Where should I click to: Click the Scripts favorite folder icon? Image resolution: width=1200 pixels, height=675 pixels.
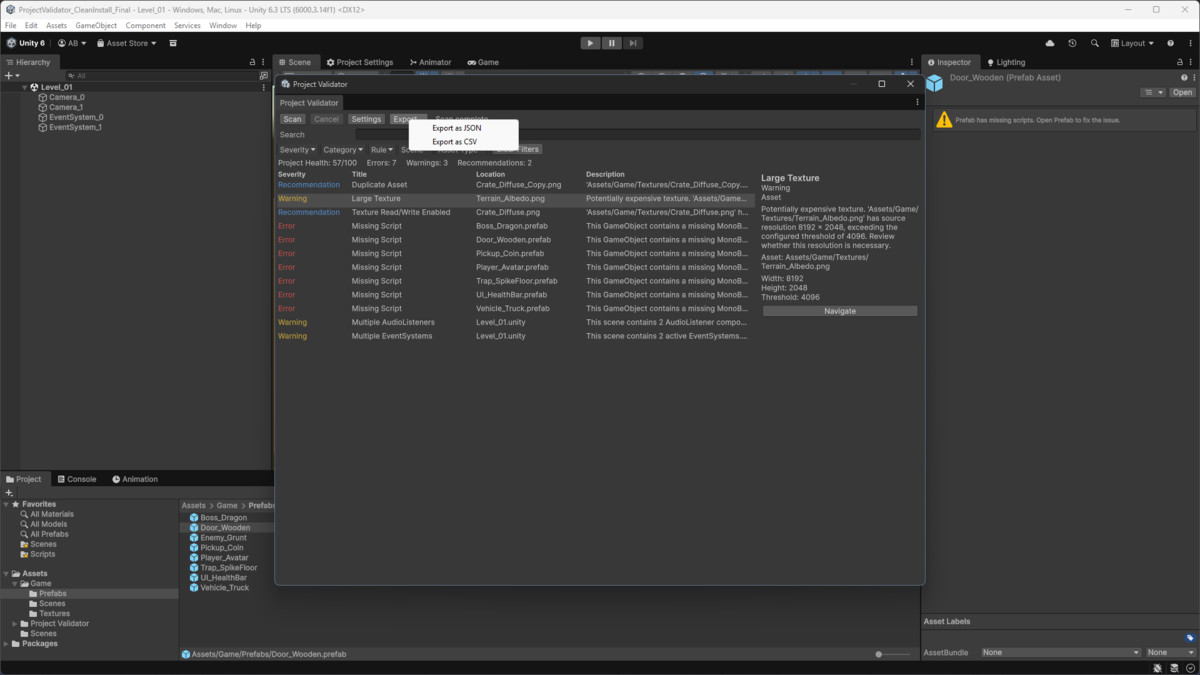tap(24, 554)
